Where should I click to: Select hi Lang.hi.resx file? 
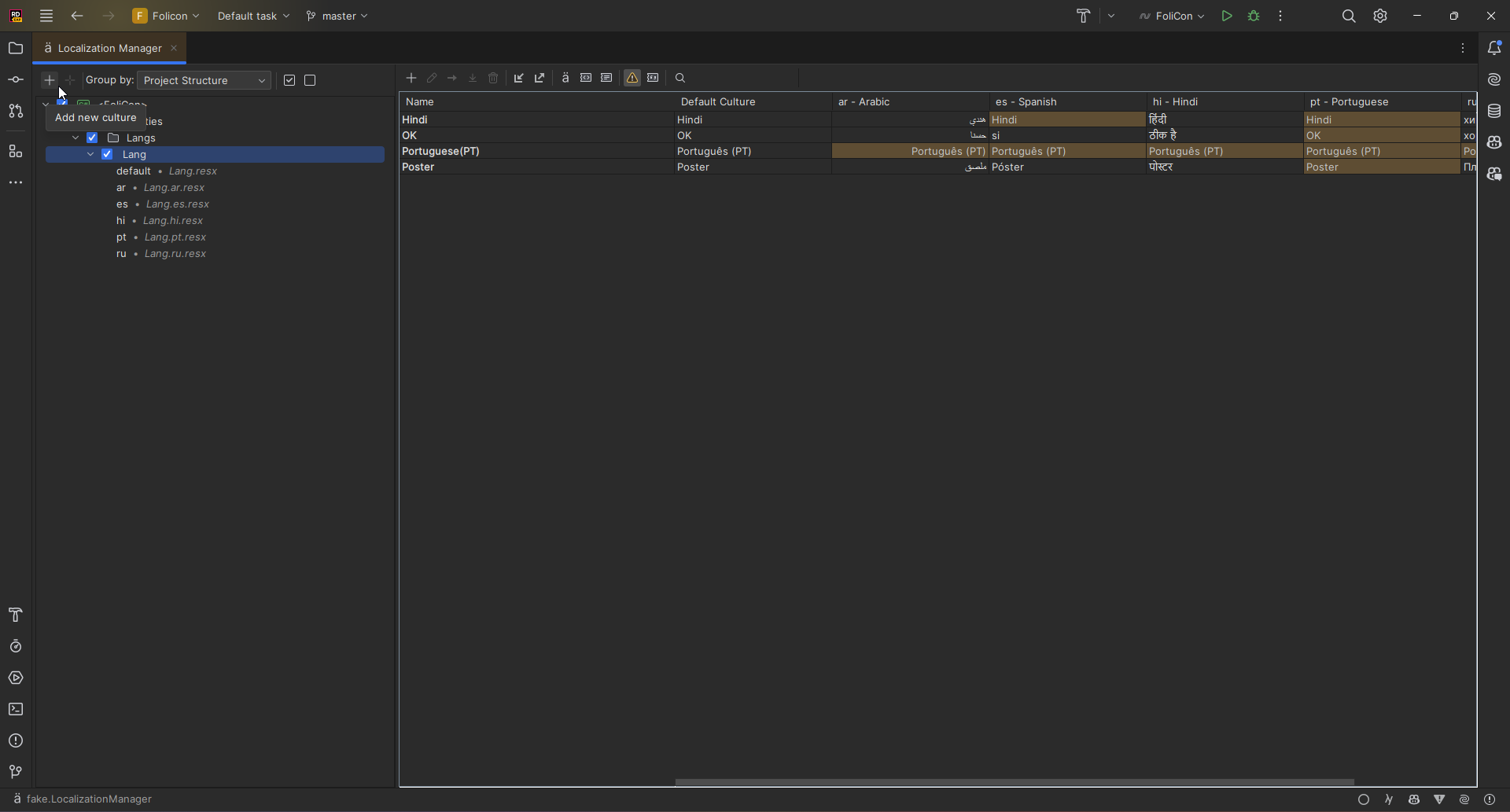(x=160, y=220)
